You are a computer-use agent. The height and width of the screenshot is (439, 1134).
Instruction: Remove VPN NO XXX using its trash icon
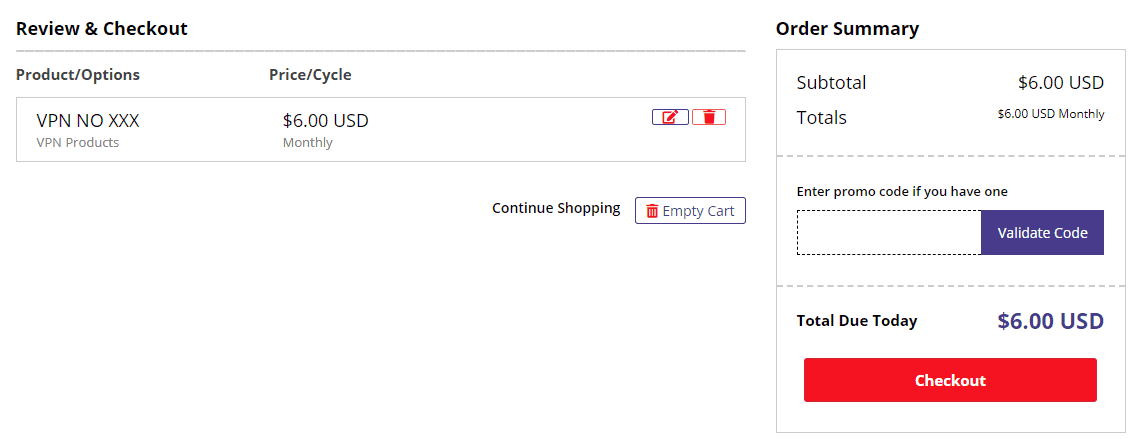709,117
